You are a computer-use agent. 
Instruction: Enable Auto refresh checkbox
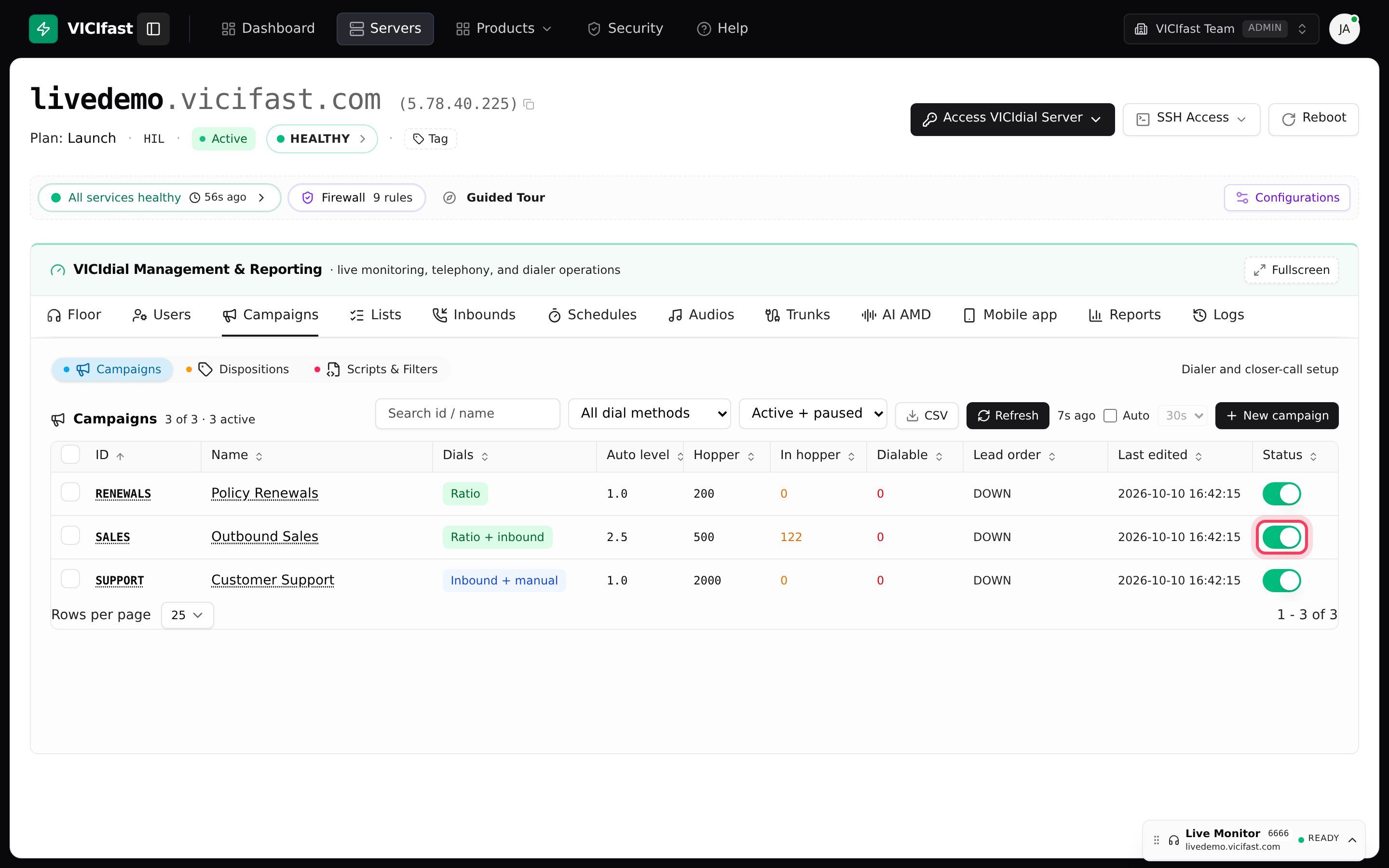tap(1110, 416)
